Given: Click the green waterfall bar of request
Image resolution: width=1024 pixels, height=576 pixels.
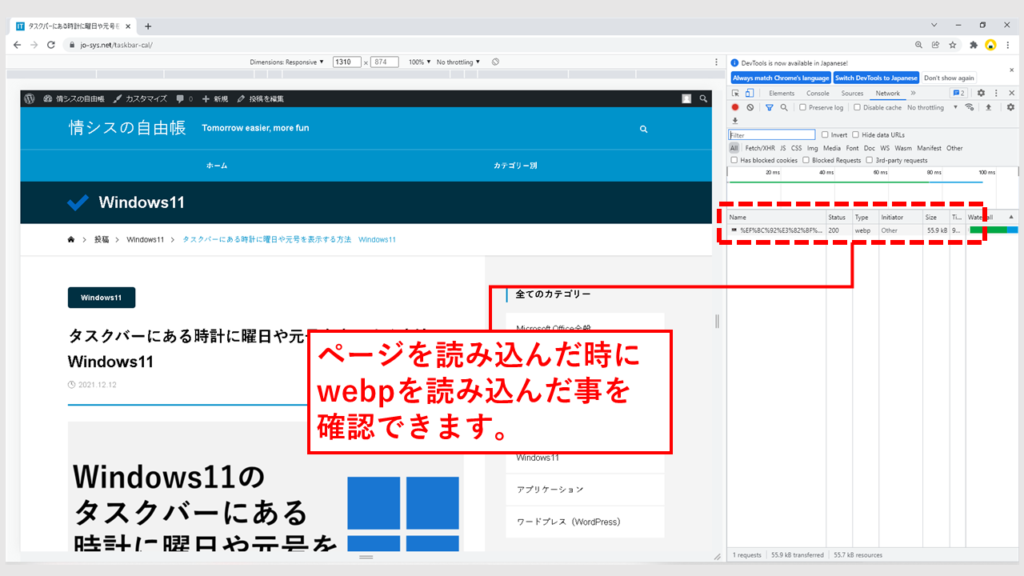Looking at the screenshot, I should tap(989, 230).
